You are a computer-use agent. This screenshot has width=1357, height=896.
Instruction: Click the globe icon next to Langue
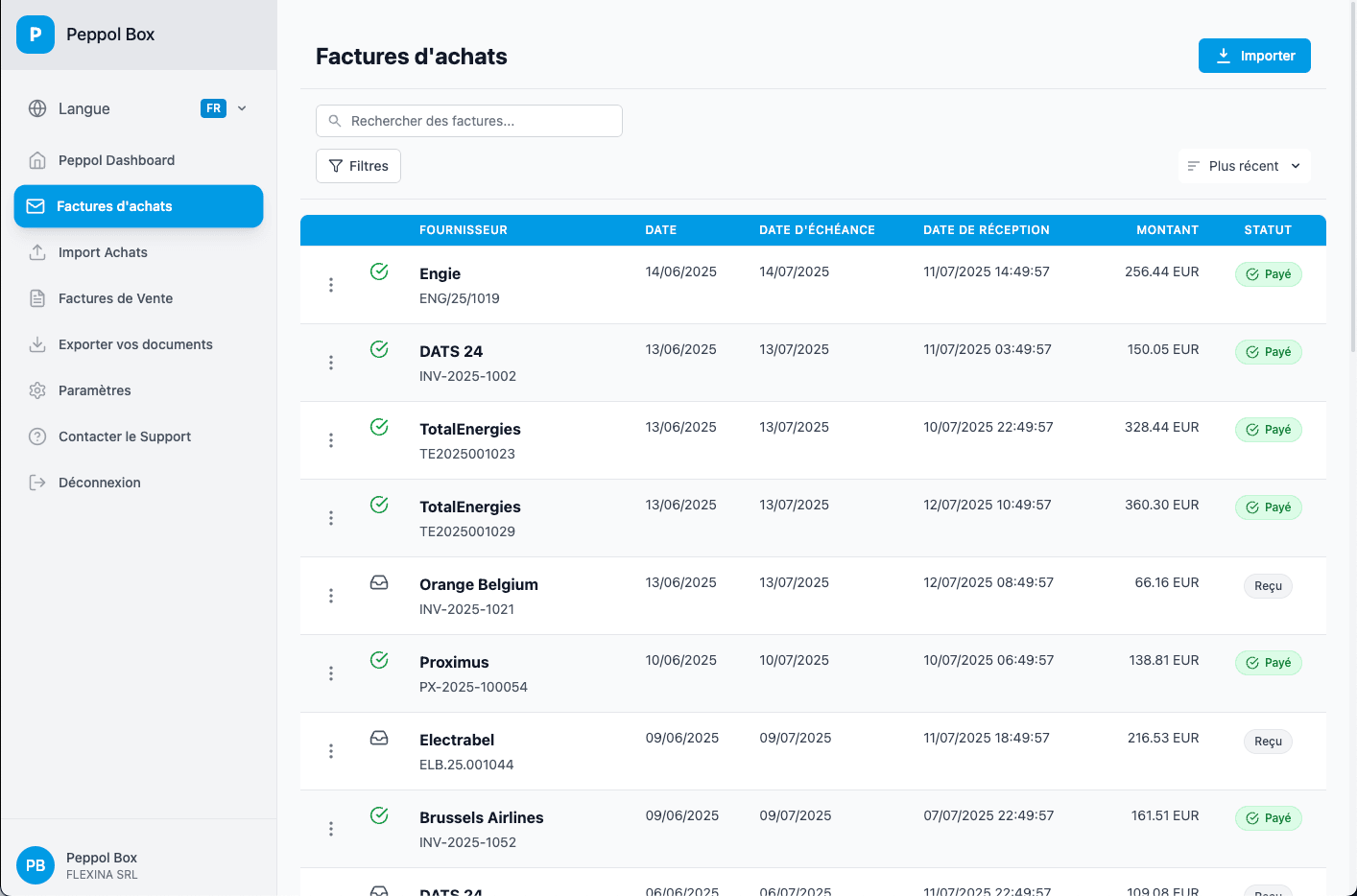click(37, 108)
